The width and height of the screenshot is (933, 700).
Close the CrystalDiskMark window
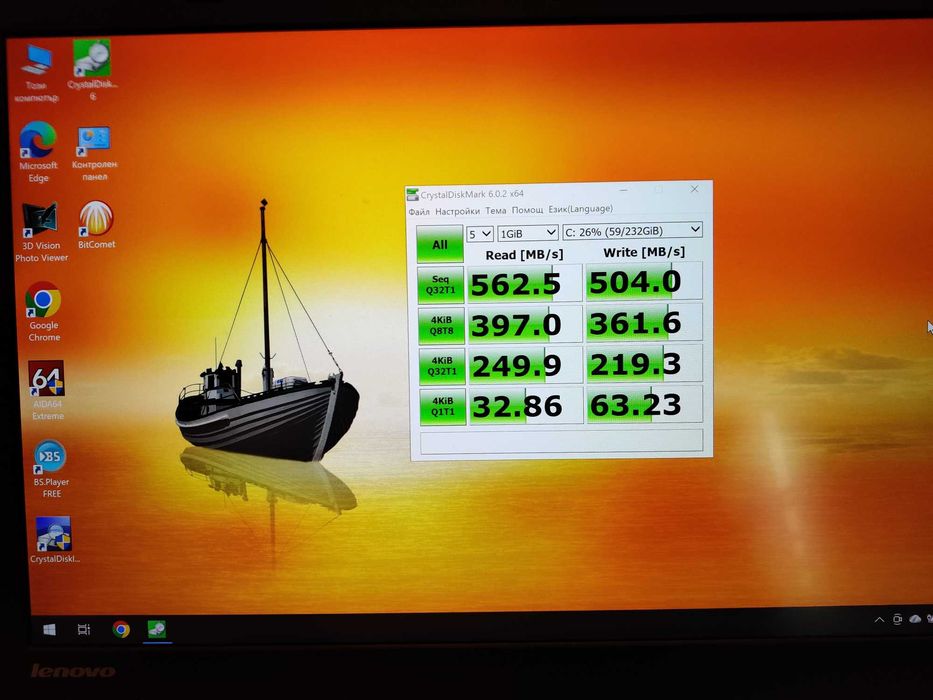click(x=694, y=189)
